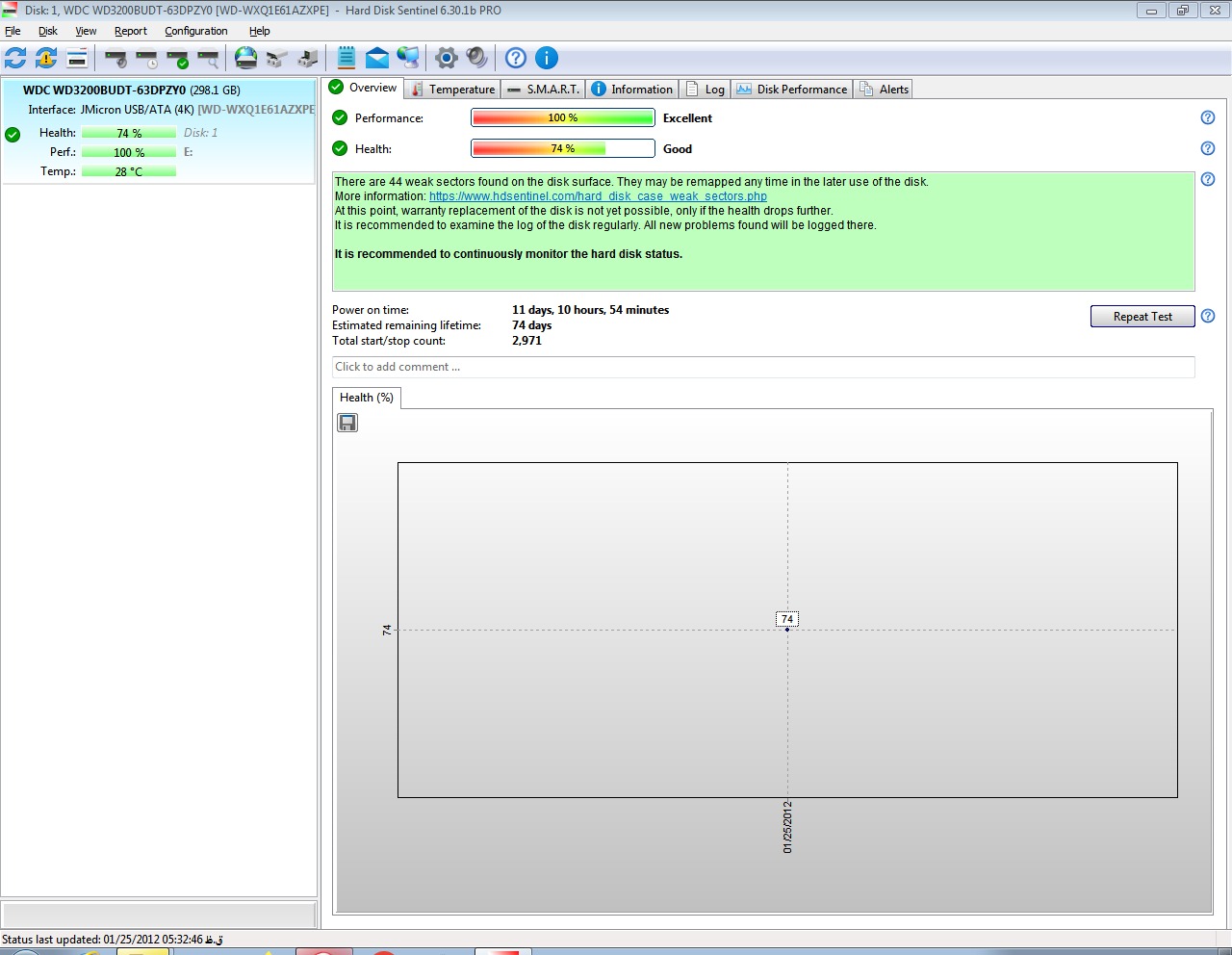The image size is (1232, 955).
Task: Click the Health 74 % progress bar
Action: [x=562, y=148]
